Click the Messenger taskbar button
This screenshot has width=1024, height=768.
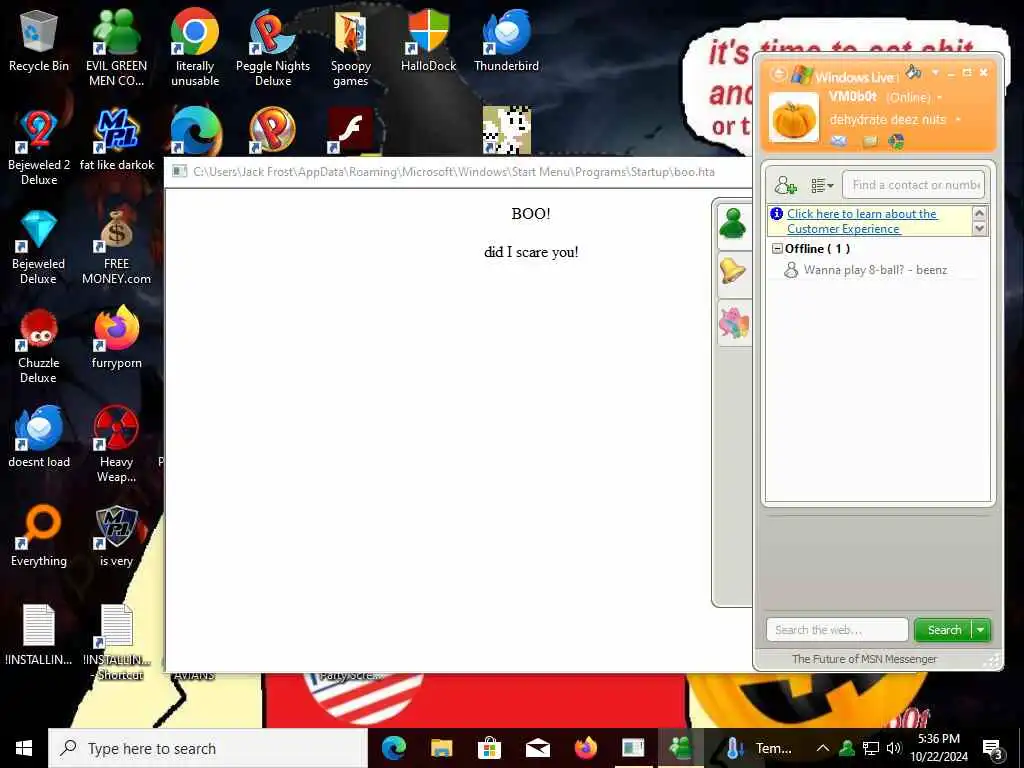point(680,748)
